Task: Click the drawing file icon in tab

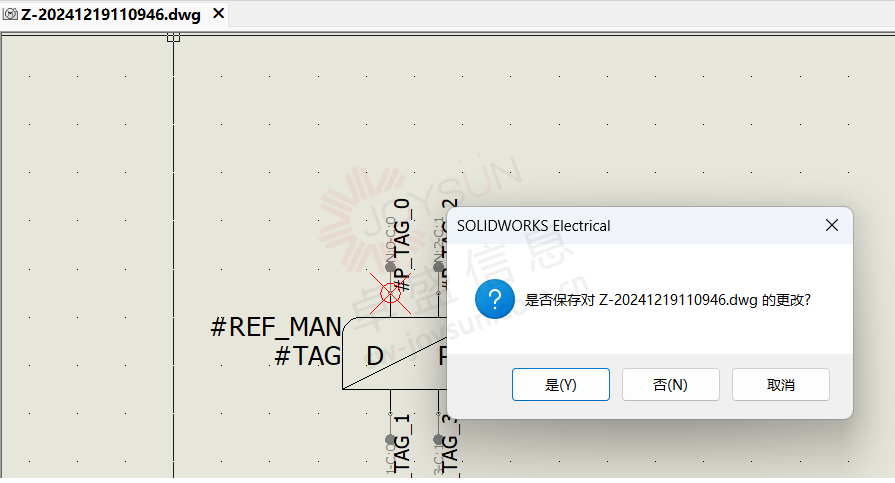Action: pyautogui.click(x=10, y=14)
